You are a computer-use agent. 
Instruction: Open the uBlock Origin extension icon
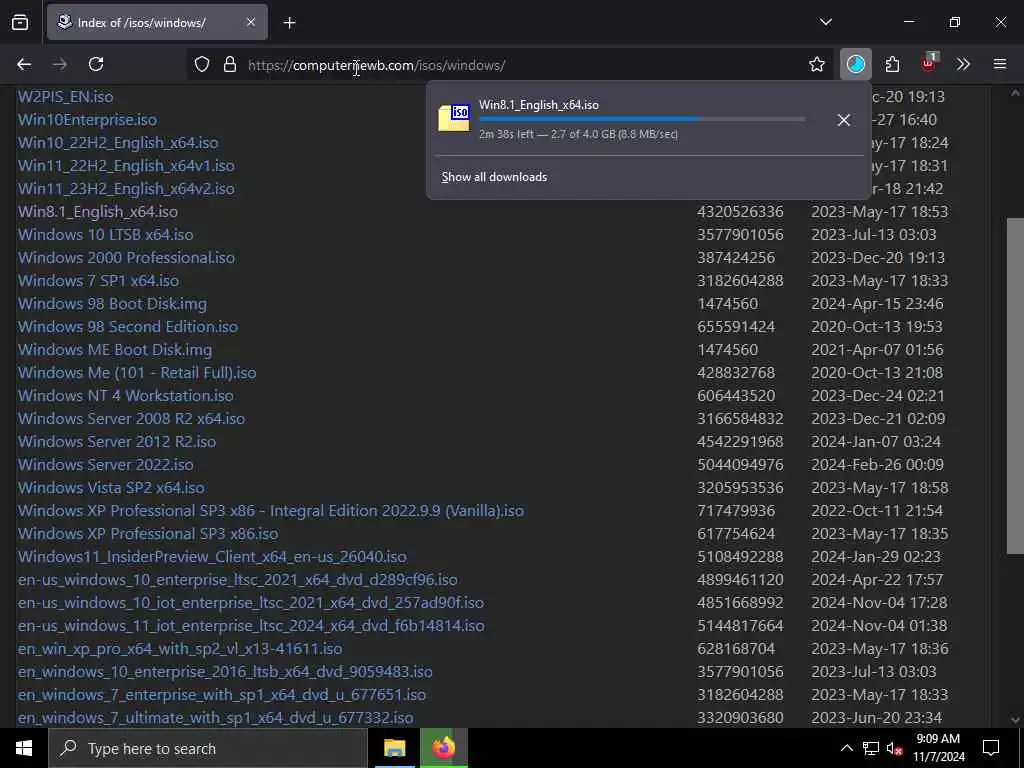(929, 63)
